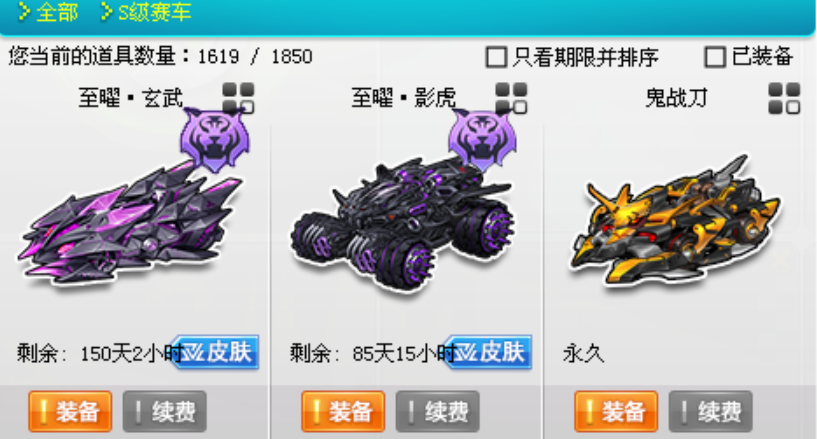This screenshot has height=439, width=817.
Task: Enable the 已装备 filter checkbox
Action: tap(715, 57)
